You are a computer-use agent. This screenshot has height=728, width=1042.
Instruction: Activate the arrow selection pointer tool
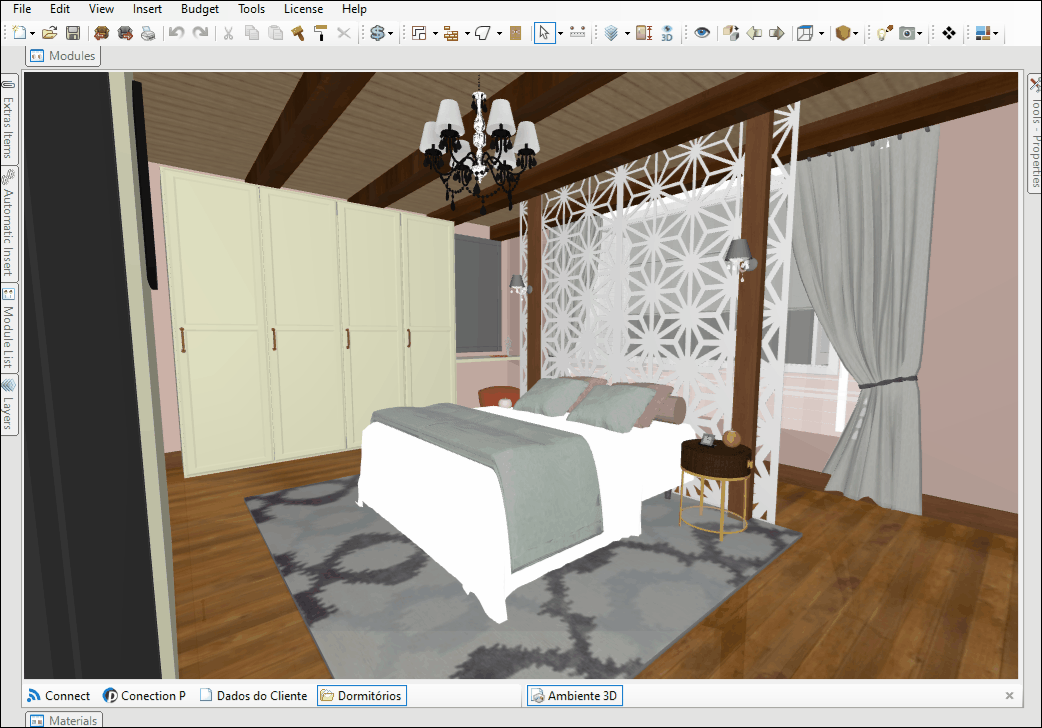click(x=544, y=33)
